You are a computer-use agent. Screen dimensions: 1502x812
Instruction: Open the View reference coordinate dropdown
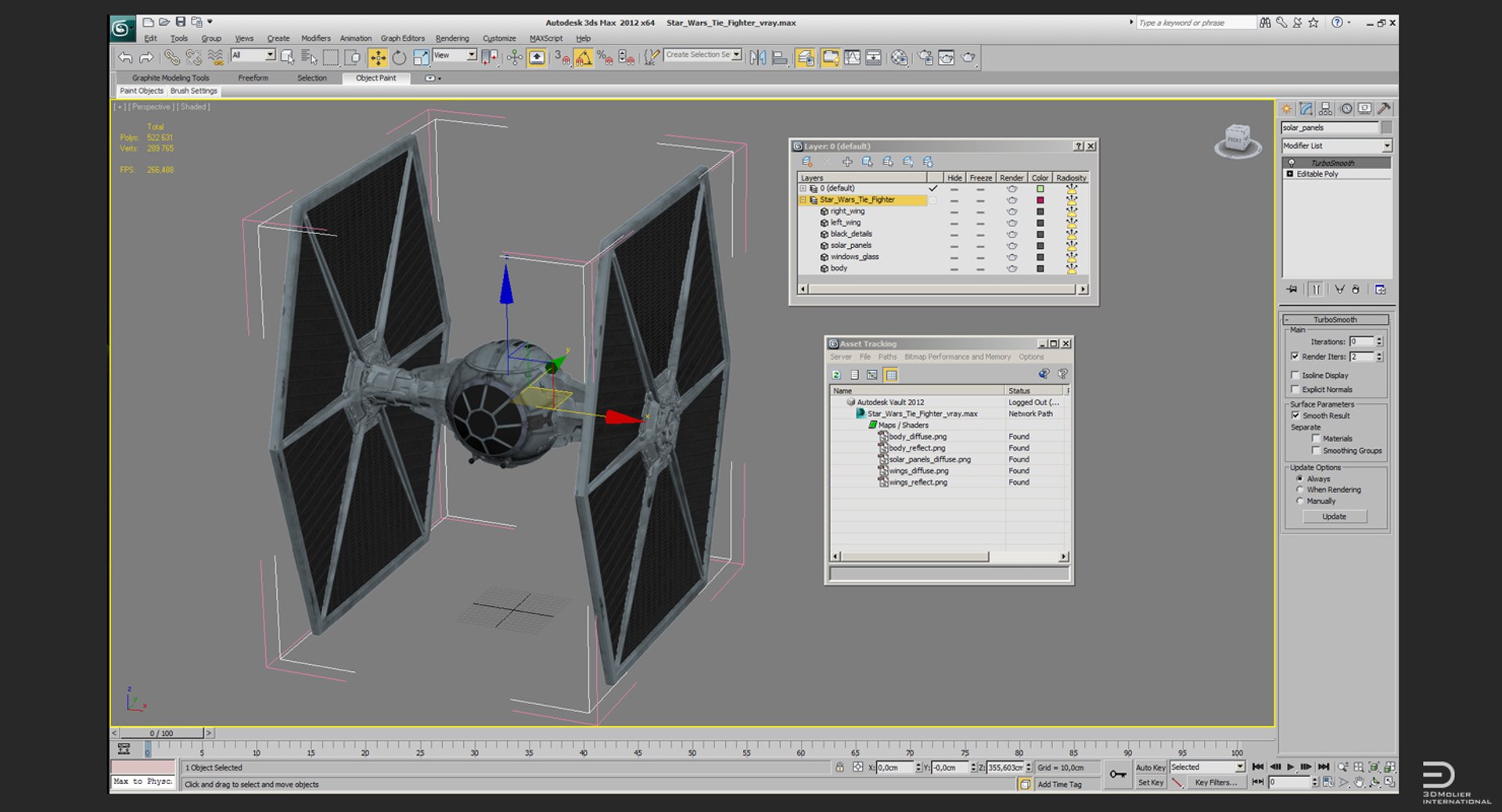471,56
